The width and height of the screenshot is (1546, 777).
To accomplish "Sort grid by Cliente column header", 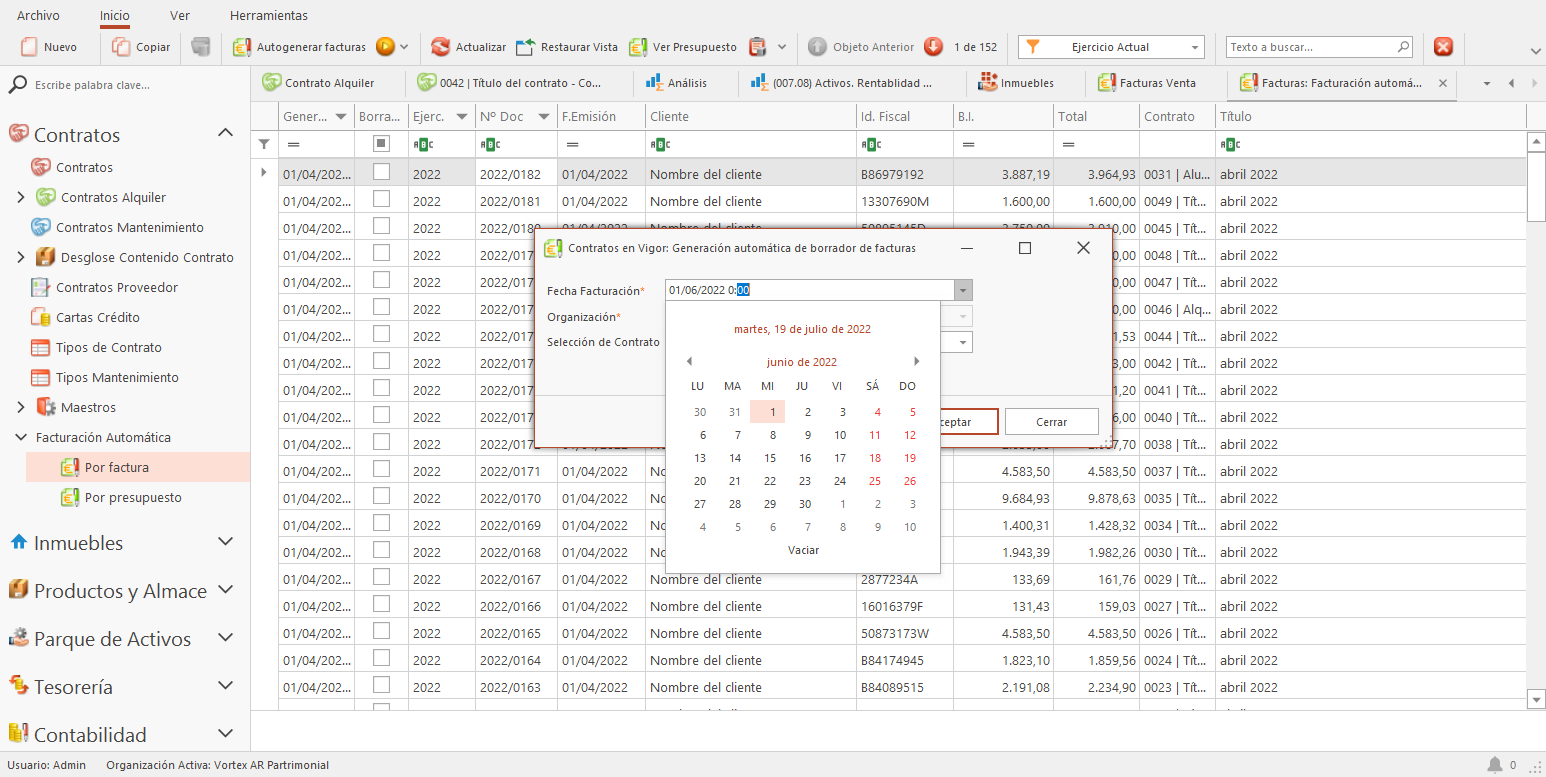I will coord(750,117).
